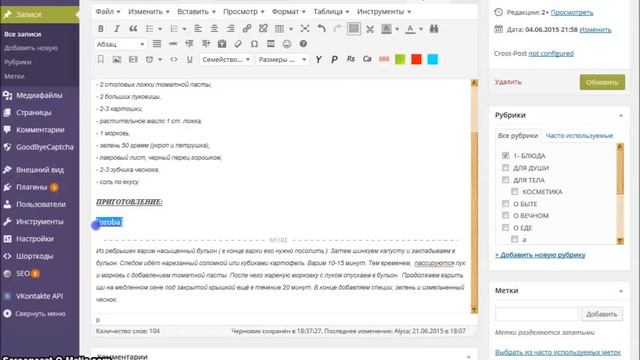Check the ДЛЯ ТЕЛА category

click(x=506, y=180)
